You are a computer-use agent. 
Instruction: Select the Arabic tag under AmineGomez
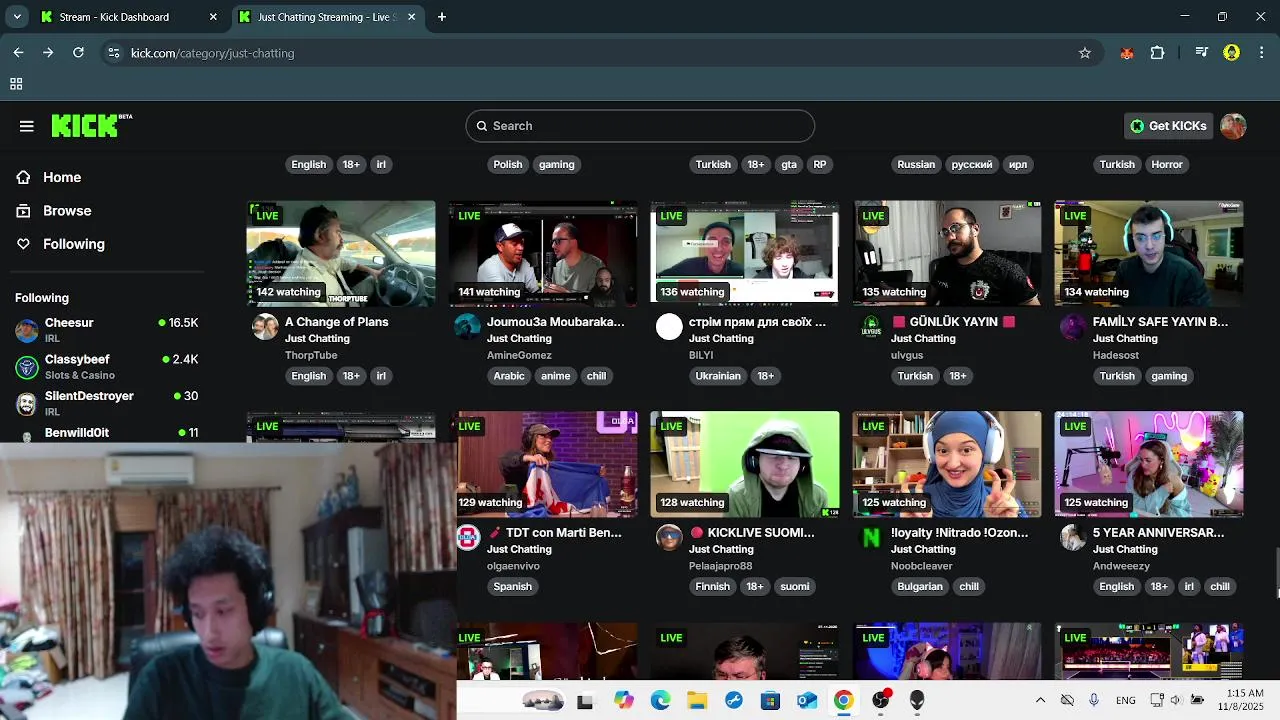coord(509,376)
